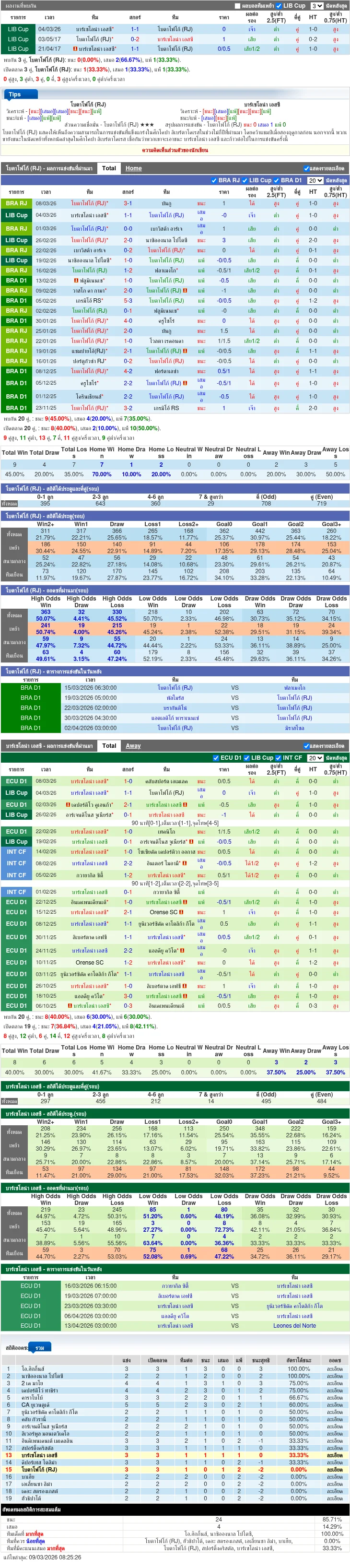
Task: Click the 395 count under 0-1 ลูก for โบตาโฟโก้
Action: (x=45, y=503)
